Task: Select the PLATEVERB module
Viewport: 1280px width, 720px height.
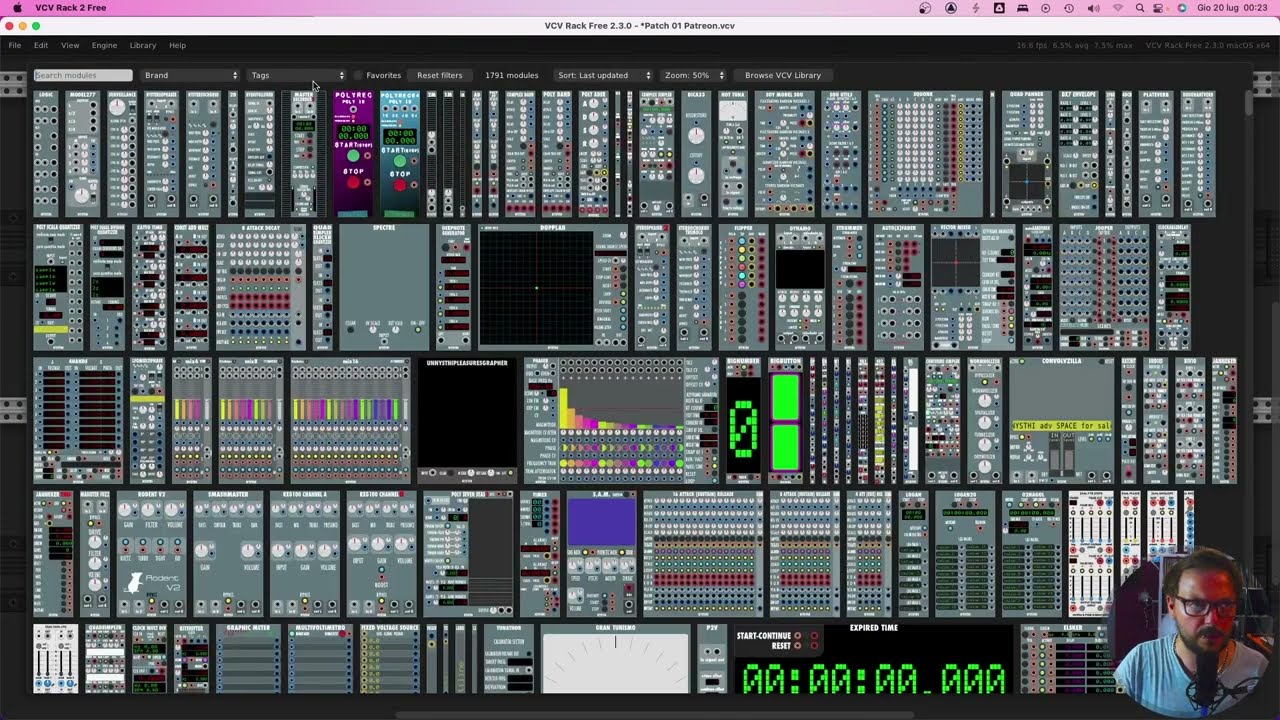Action: 1156,153
